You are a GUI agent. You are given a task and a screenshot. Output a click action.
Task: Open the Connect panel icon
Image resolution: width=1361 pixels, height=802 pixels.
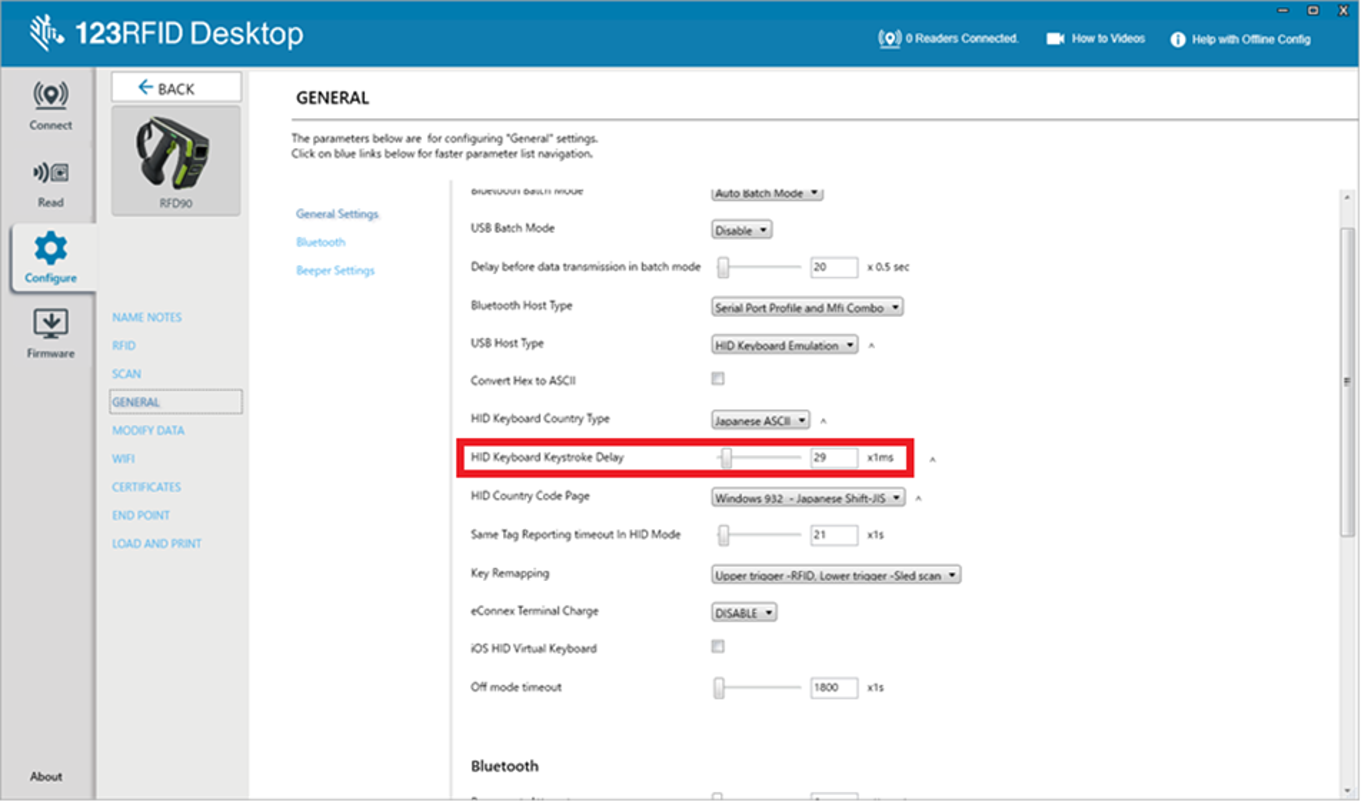pyautogui.click(x=50, y=97)
